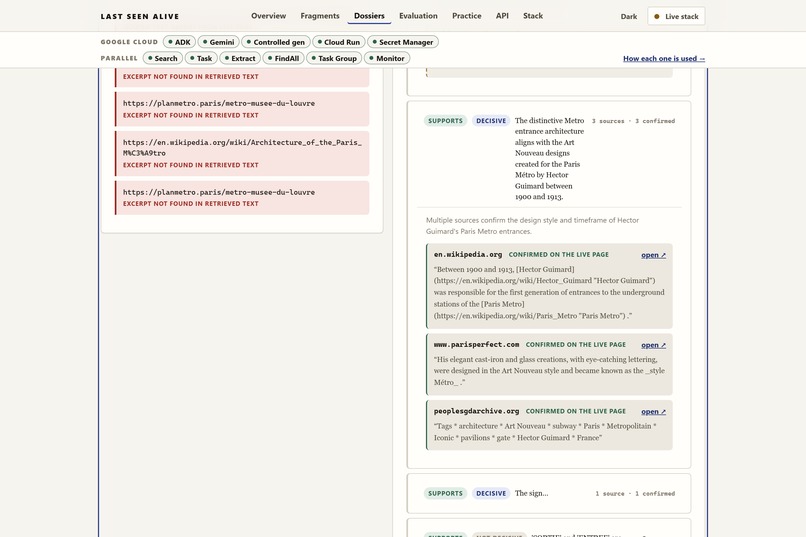The height and width of the screenshot is (537, 806).
Task: Toggle Dark mode
Action: tap(629, 16)
